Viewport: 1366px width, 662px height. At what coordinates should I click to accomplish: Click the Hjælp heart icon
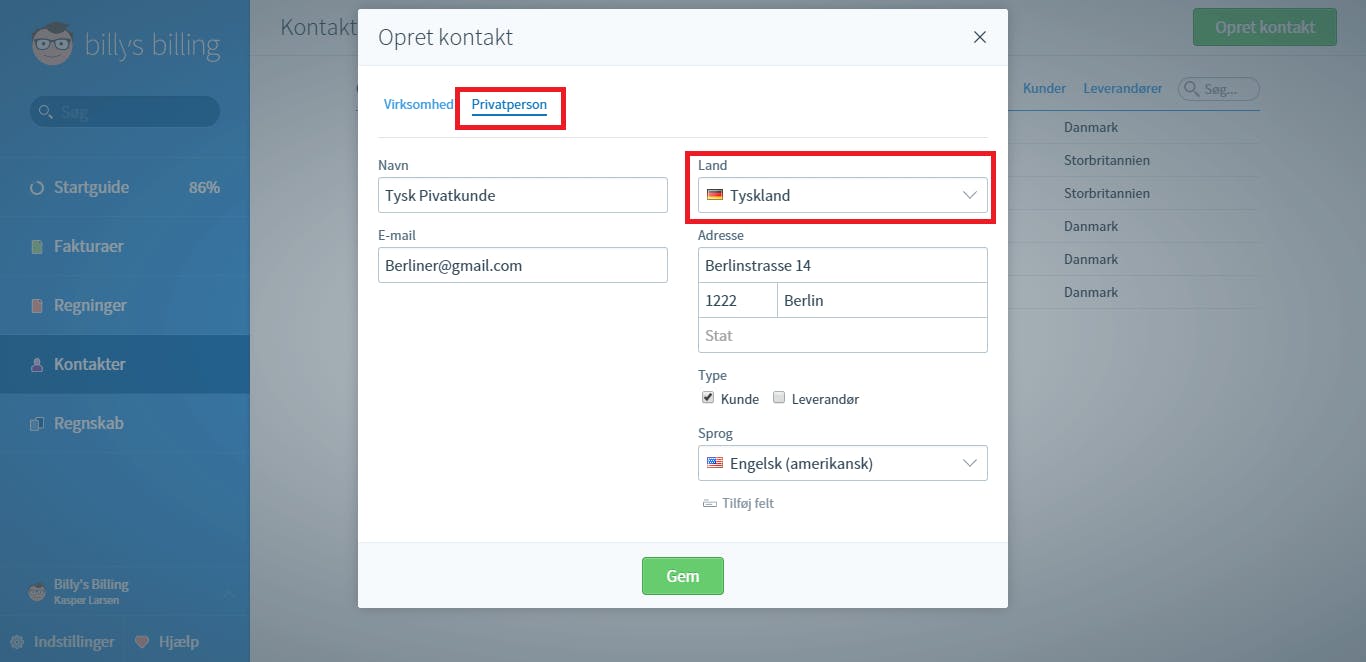(142, 641)
